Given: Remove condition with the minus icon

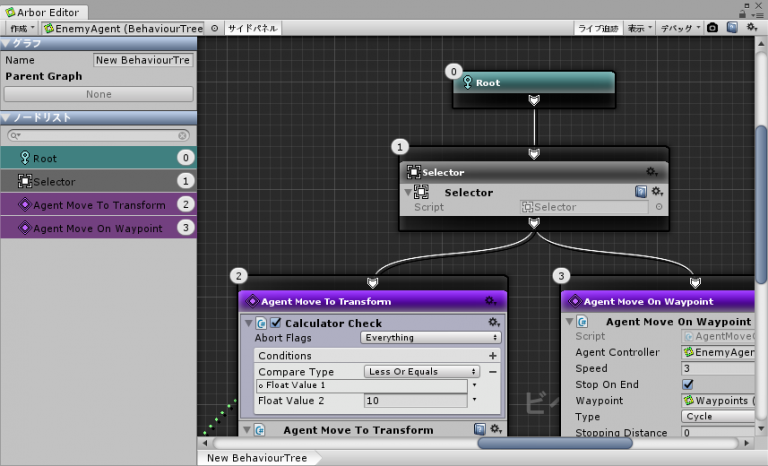Looking at the screenshot, I should coord(492,371).
